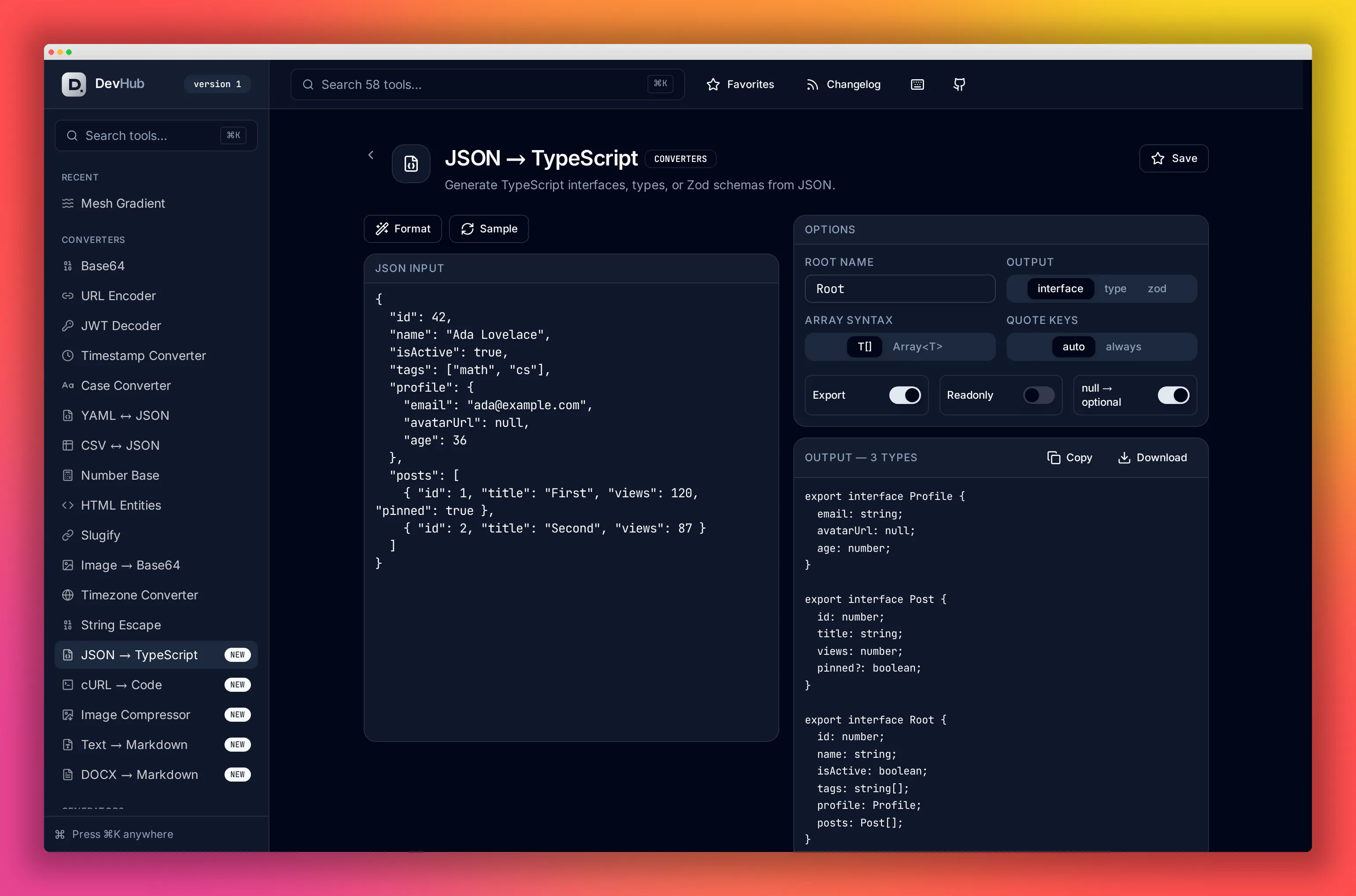Open JSON → TypeScript in sidebar

[x=156, y=655]
